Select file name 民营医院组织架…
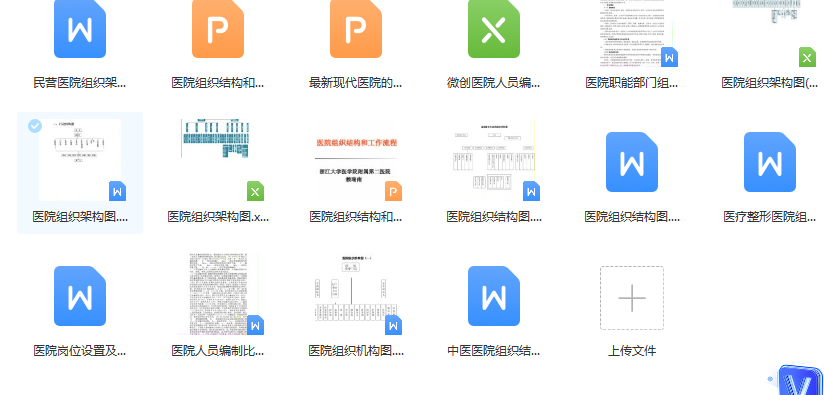The image size is (824, 395). pos(80,82)
